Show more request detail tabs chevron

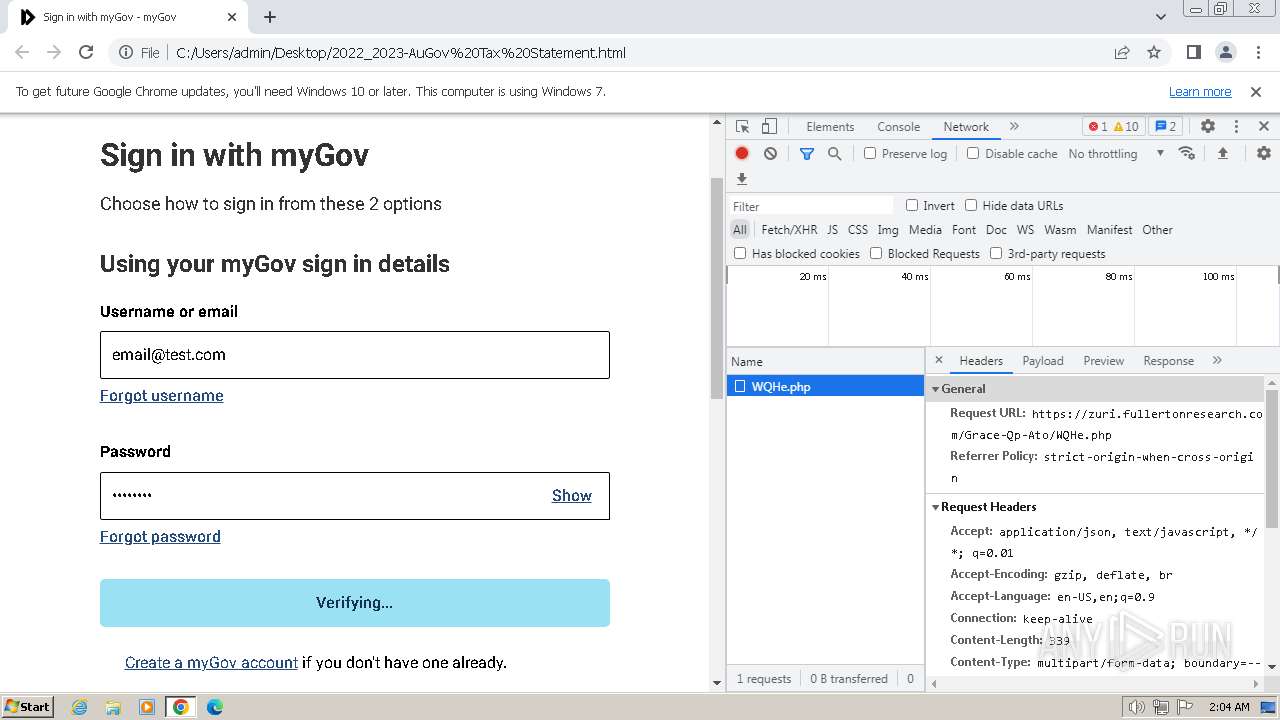tap(1217, 360)
